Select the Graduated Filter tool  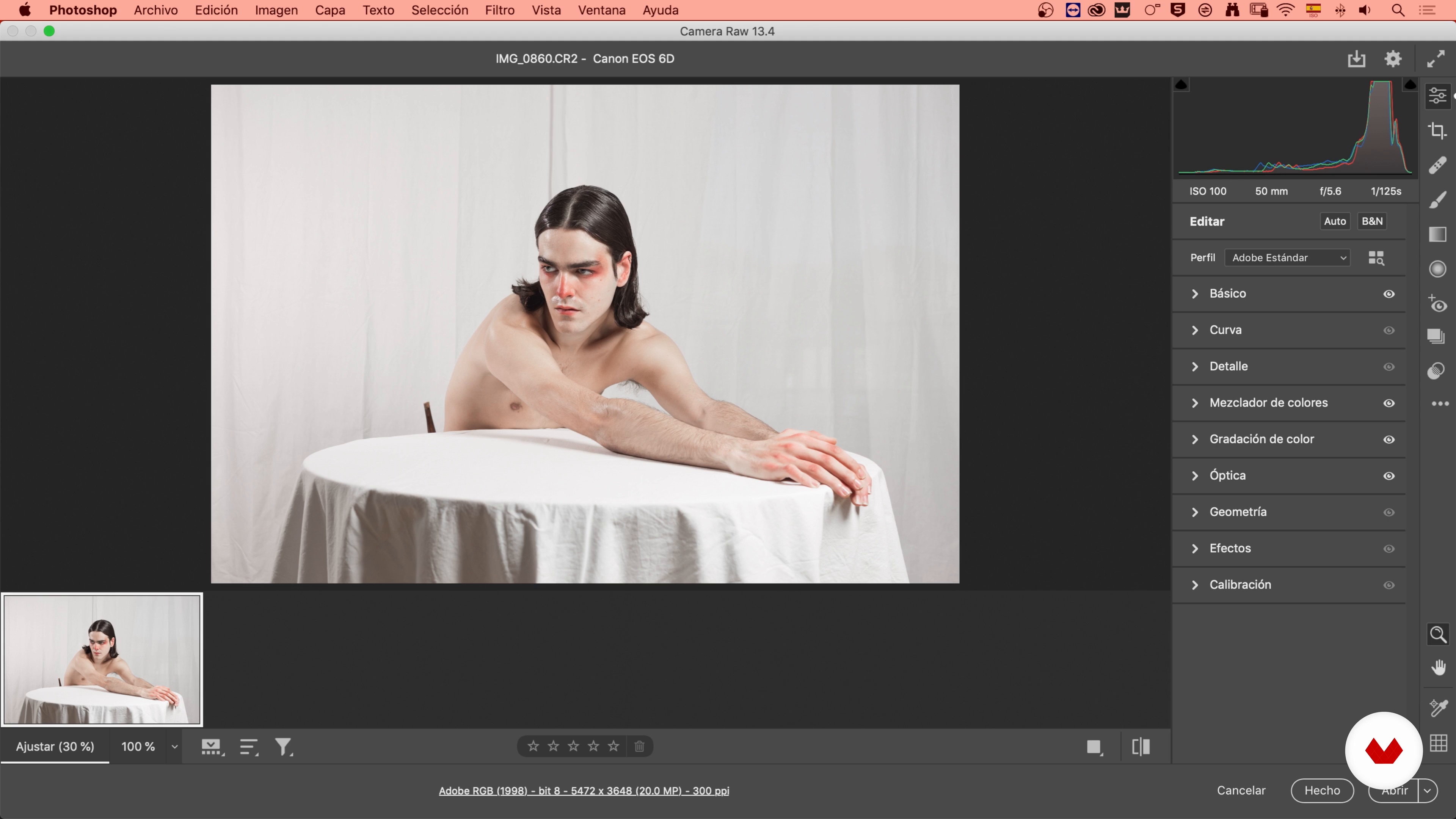pyautogui.click(x=1437, y=234)
